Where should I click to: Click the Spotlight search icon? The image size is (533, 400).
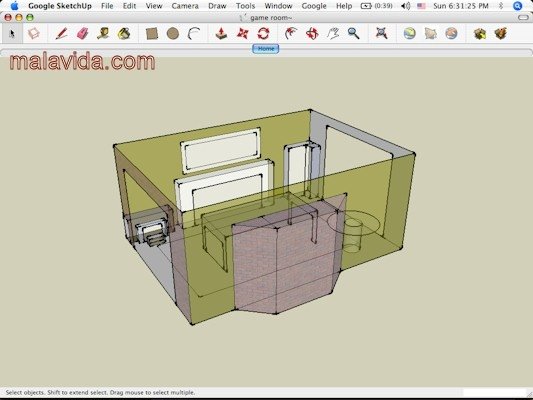pyautogui.click(x=517, y=6)
